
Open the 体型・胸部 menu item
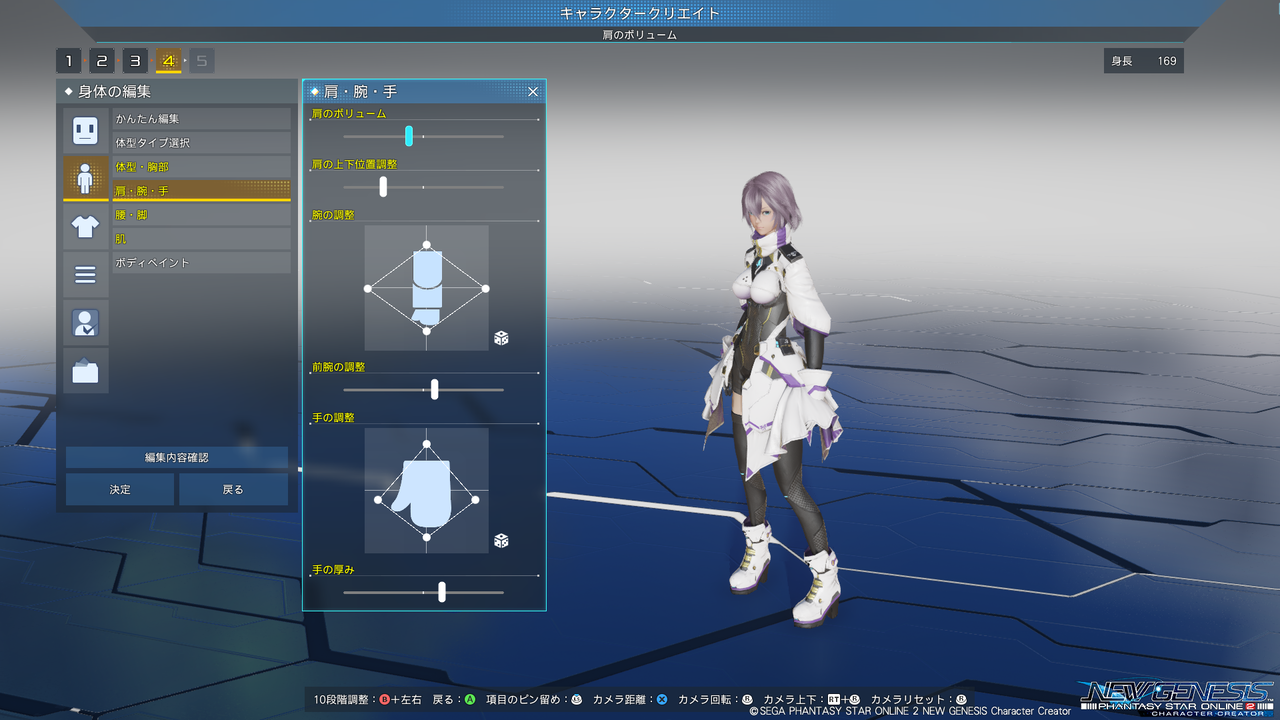201,167
